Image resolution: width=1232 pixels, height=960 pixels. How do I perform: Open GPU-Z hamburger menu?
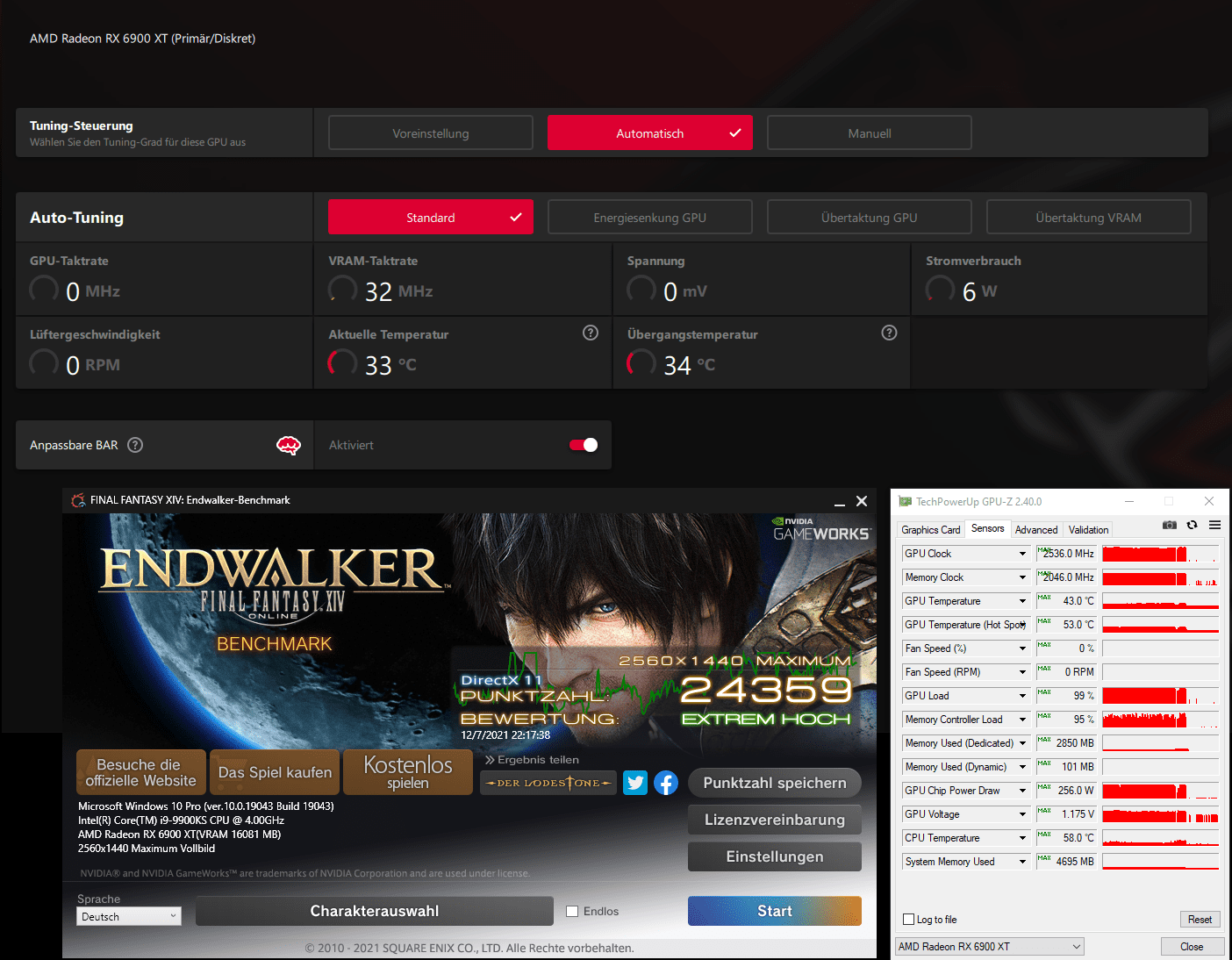[x=1214, y=525]
